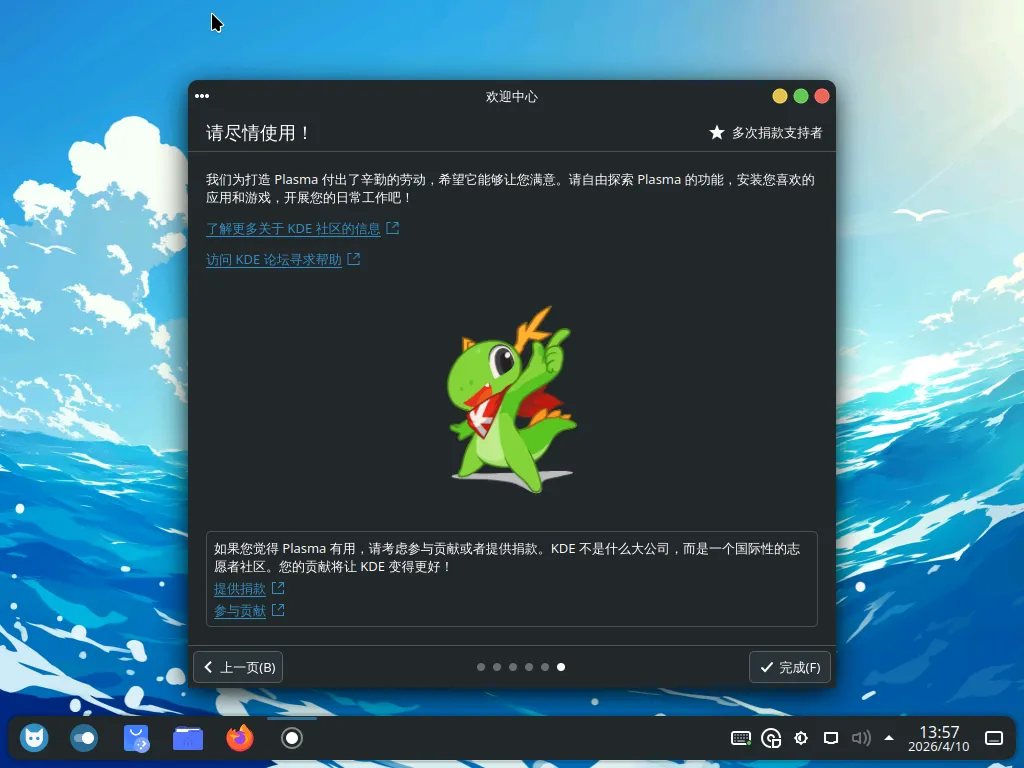Click the external-link icon after KDE 论坛寻求帮助
This screenshot has width=1024, height=768.
click(x=353, y=259)
